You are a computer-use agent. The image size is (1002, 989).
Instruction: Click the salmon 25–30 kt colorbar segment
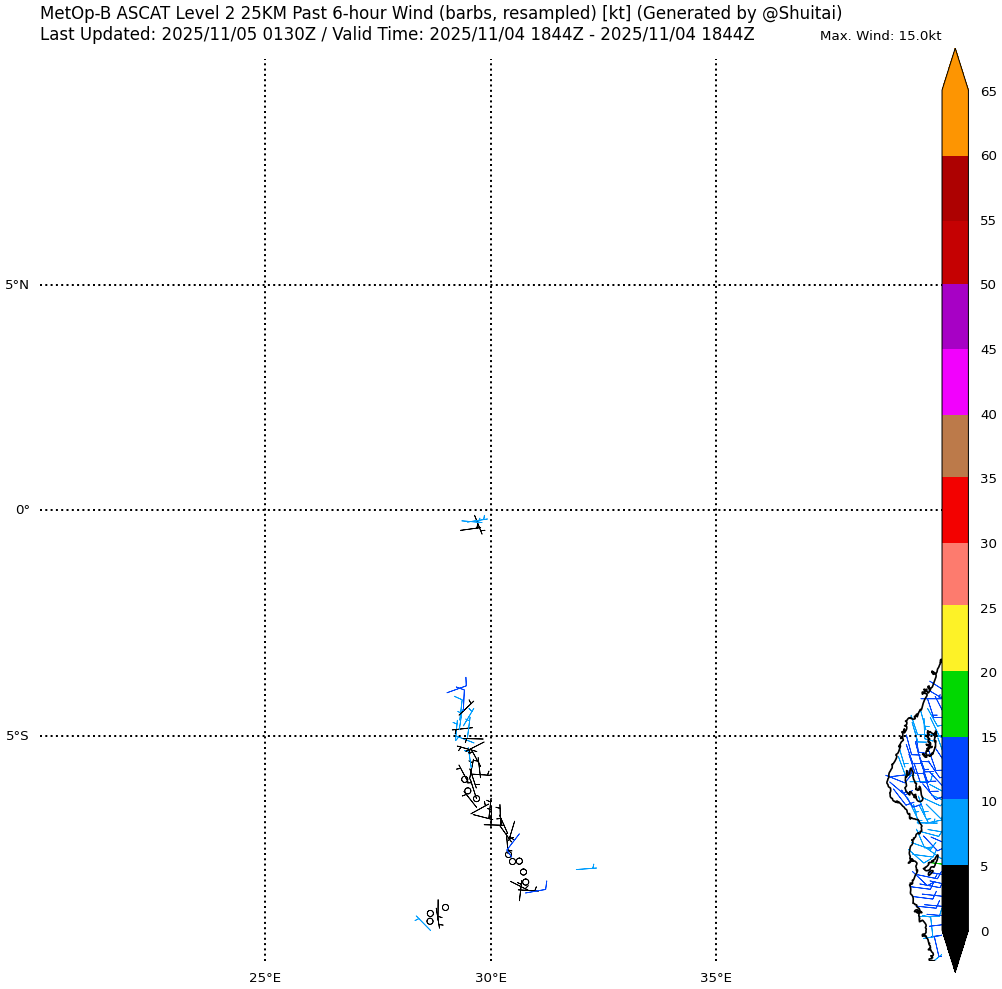coord(955,574)
